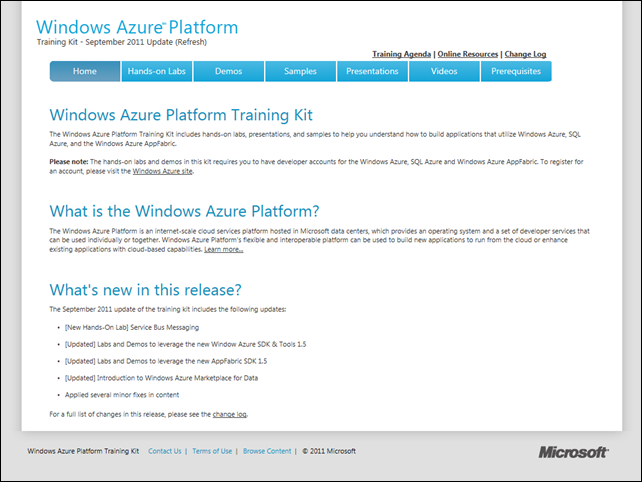Follow the Online Resources link
This screenshot has width=642, height=482.
pyautogui.click(x=468, y=54)
